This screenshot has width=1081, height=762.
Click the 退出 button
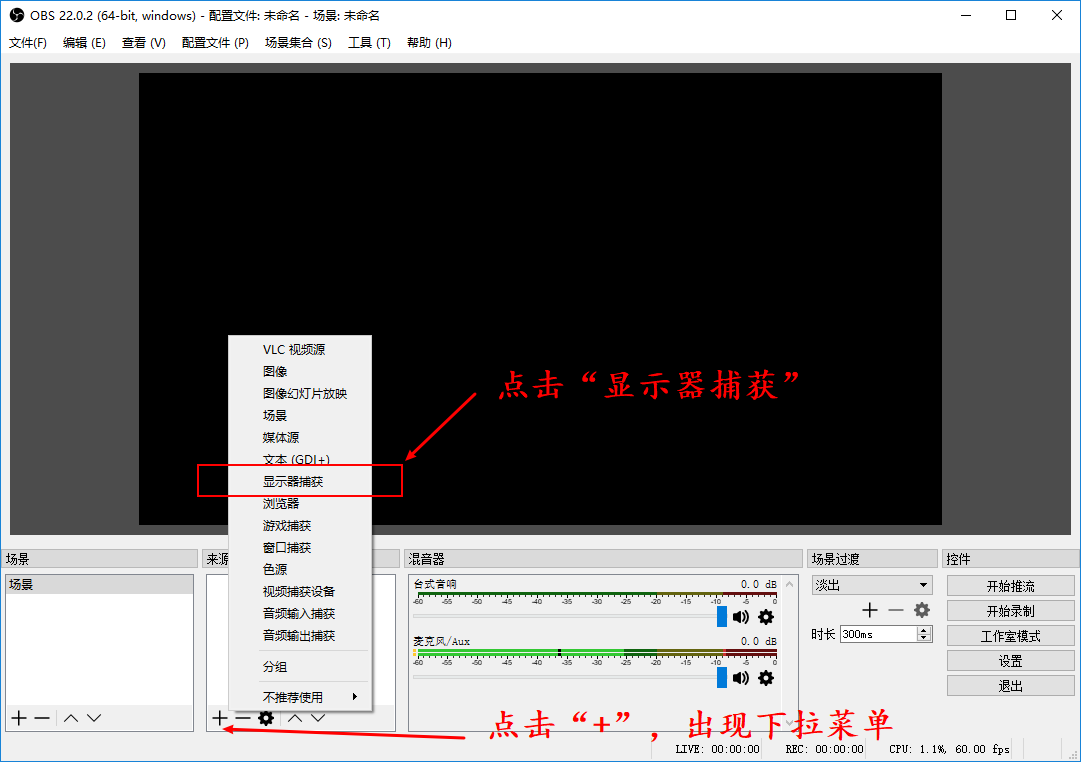1010,685
